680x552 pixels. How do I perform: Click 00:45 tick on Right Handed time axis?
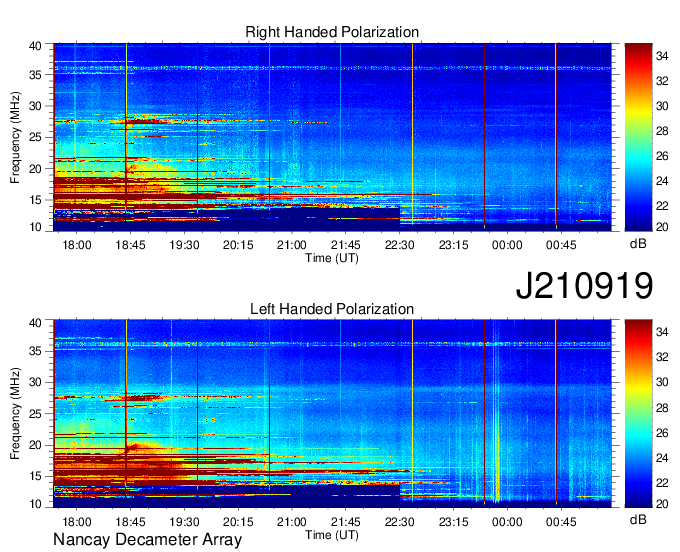pyautogui.click(x=561, y=245)
